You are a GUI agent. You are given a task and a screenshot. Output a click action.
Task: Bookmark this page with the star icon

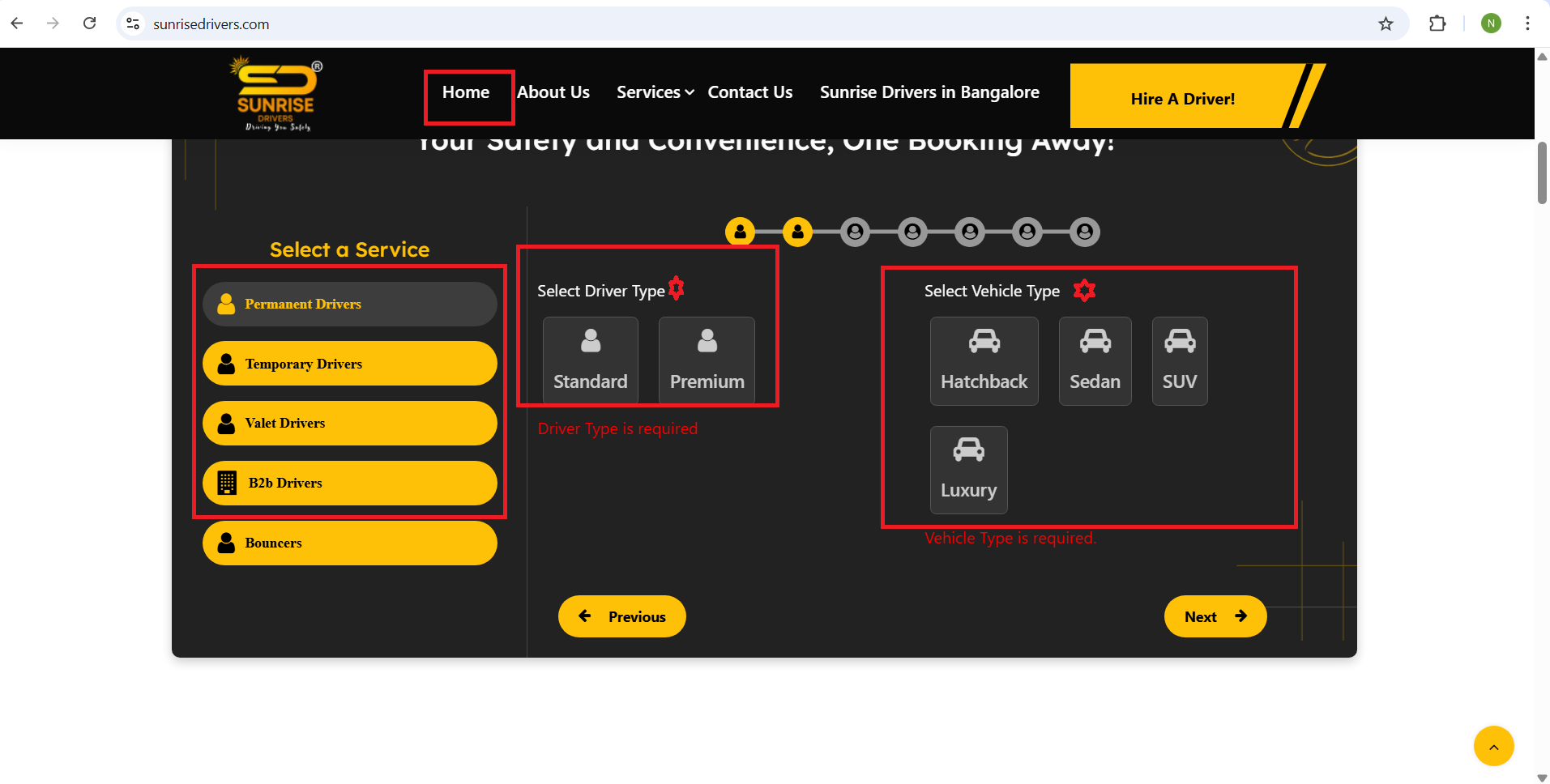tap(1386, 23)
